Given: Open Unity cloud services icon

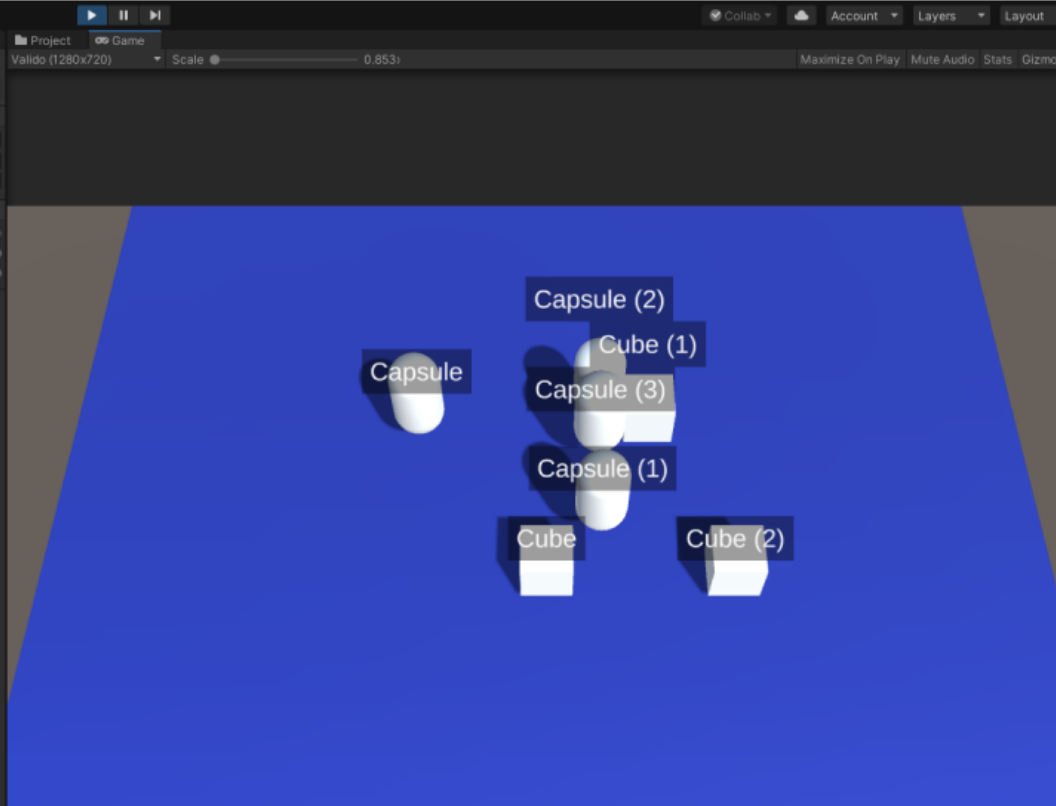Looking at the screenshot, I should point(801,15).
